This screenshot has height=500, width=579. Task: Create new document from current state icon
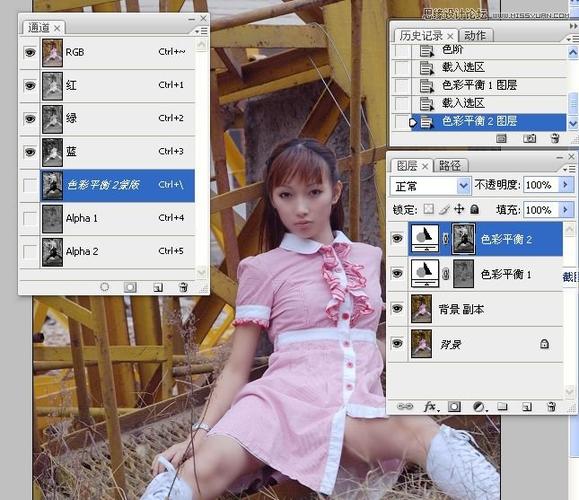[x=501, y=138]
